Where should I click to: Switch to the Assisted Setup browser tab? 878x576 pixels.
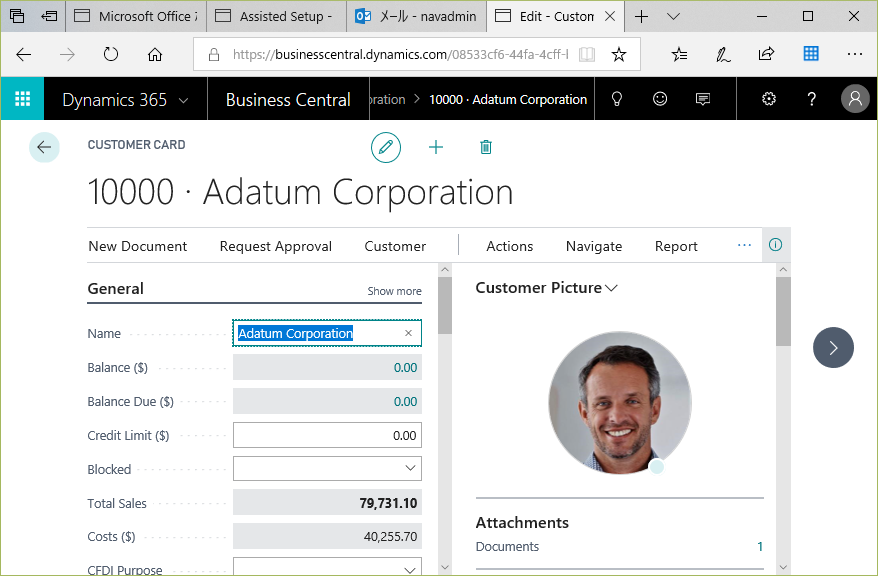click(277, 16)
